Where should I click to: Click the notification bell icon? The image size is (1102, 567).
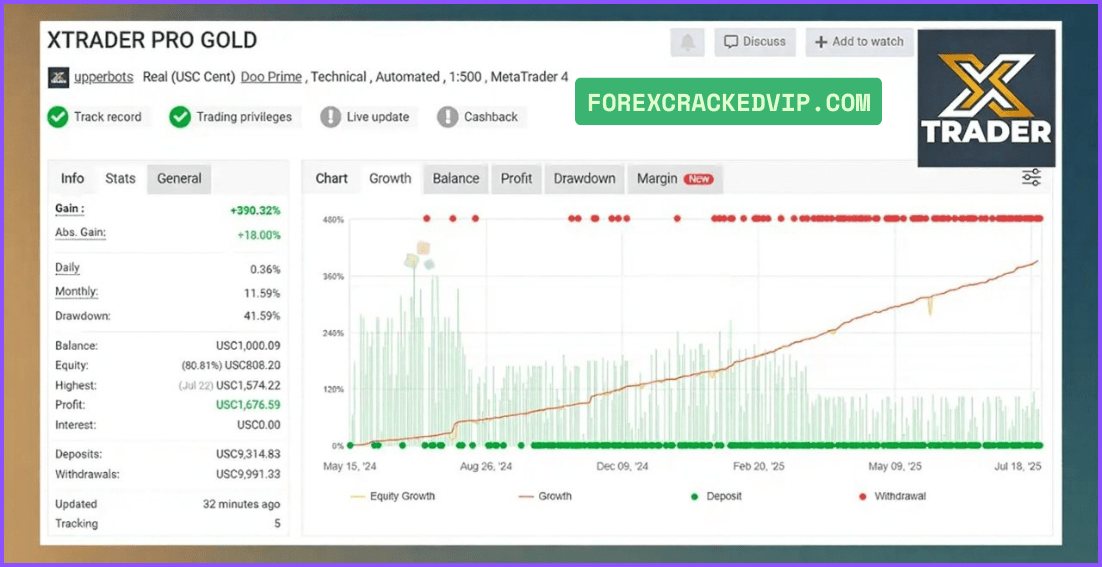pos(687,42)
